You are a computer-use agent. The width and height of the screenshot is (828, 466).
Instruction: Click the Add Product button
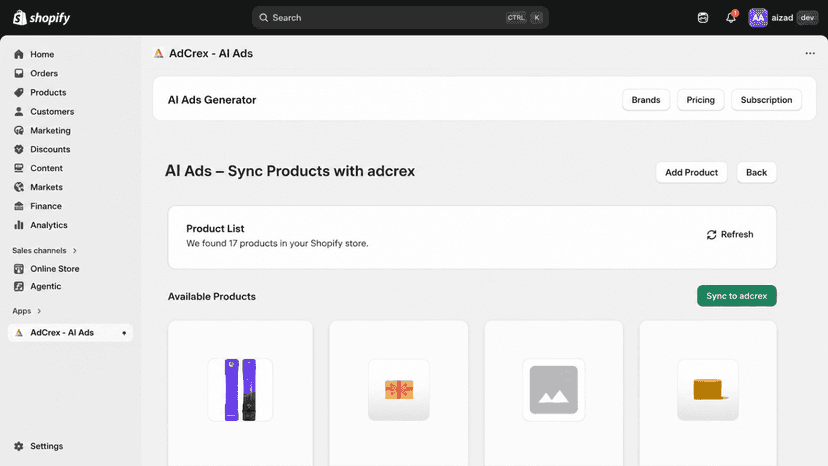691,173
